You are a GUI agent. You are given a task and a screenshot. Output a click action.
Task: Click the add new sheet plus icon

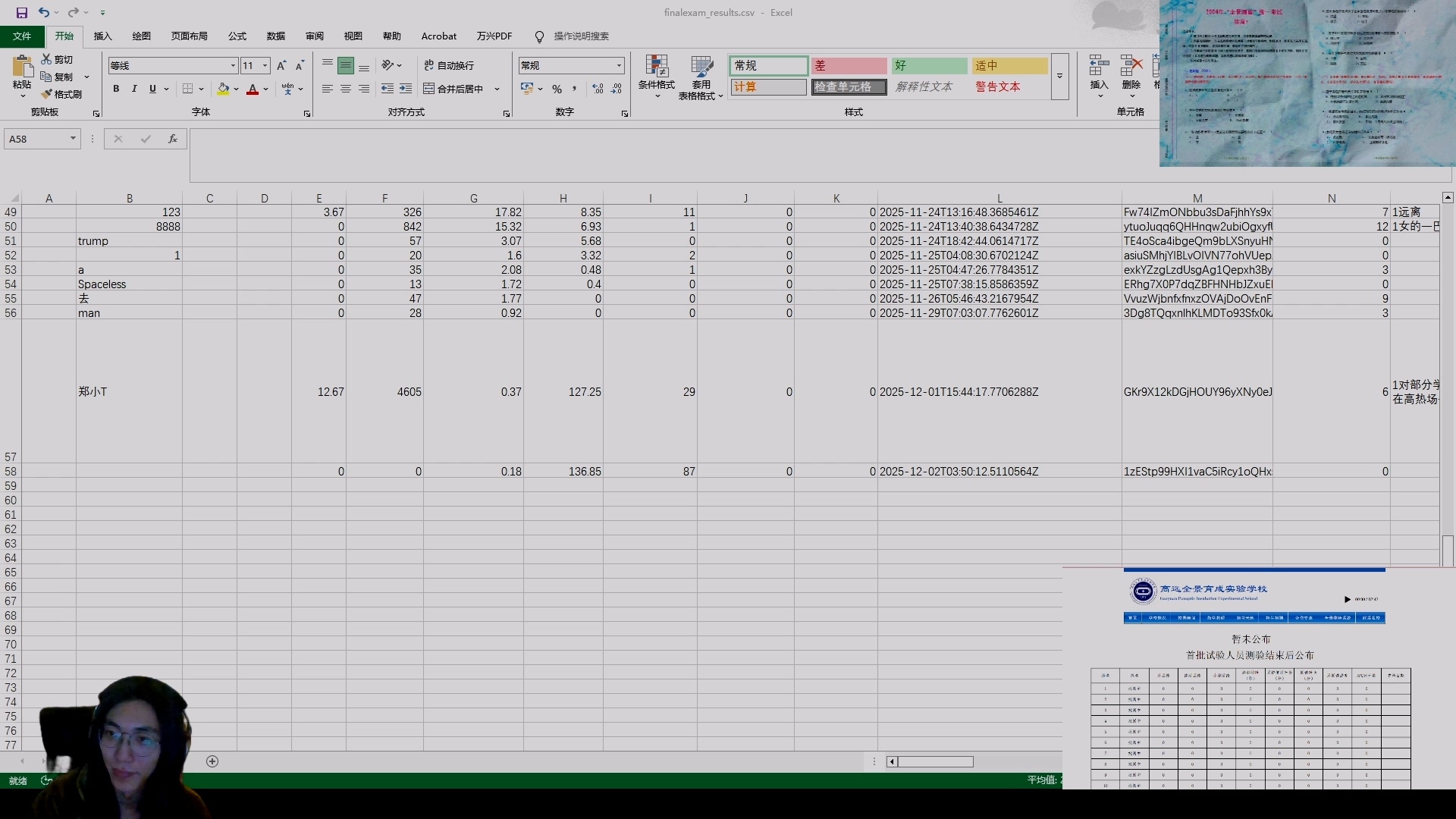pyautogui.click(x=212, y=761)
